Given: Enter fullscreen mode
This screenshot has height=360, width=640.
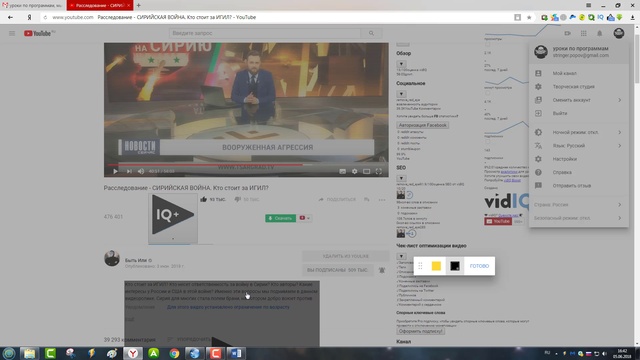Looking at the screenshot, I should tap(379, 171).
